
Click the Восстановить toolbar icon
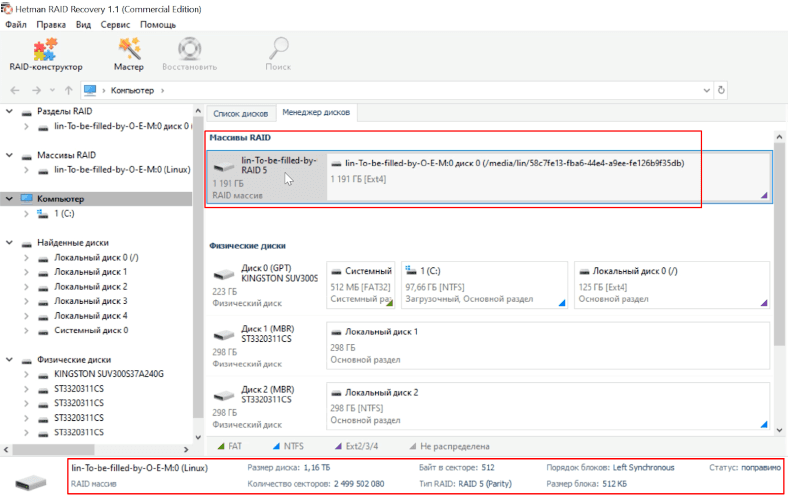pyautogui.click(x=190, y=54)
